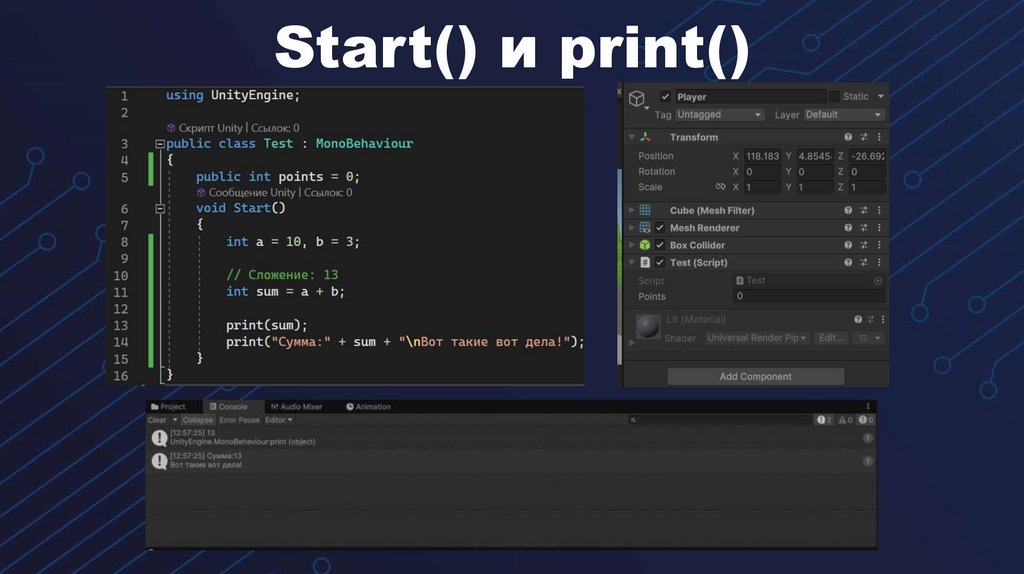
Task: Disable the Mesh Renderer component checkbox
Action: coord(660,228)
